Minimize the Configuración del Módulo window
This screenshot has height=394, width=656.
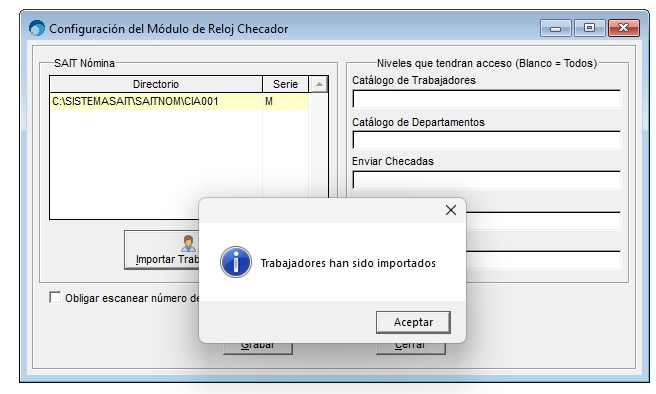pos(555,28)
